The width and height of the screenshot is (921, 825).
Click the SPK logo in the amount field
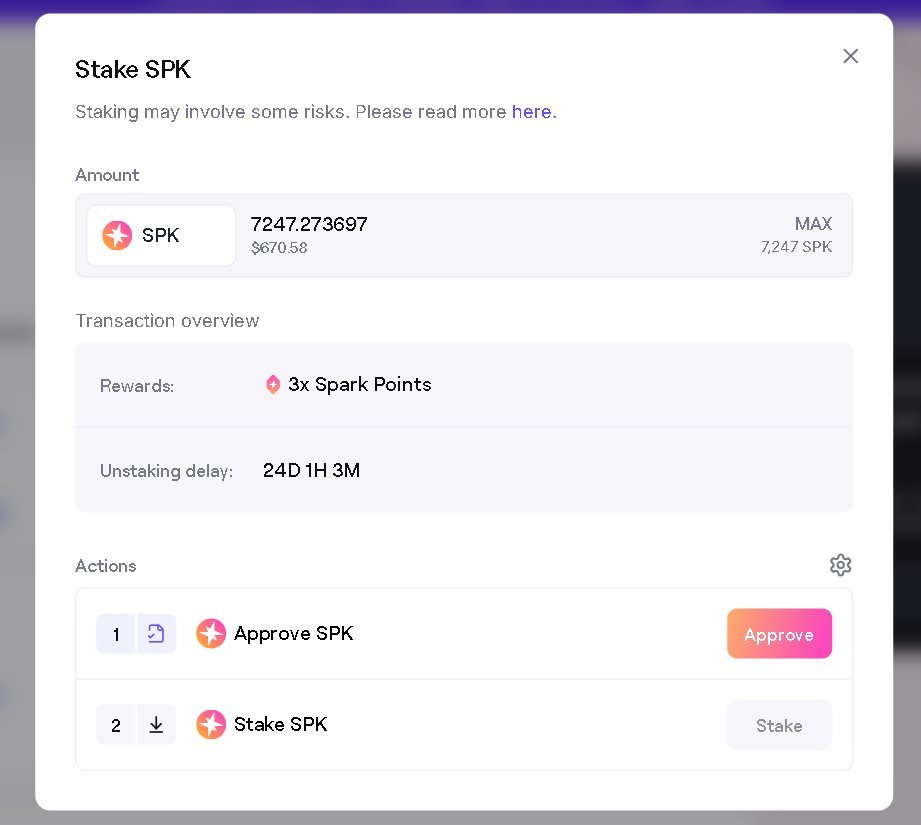[x=117, y=236]
